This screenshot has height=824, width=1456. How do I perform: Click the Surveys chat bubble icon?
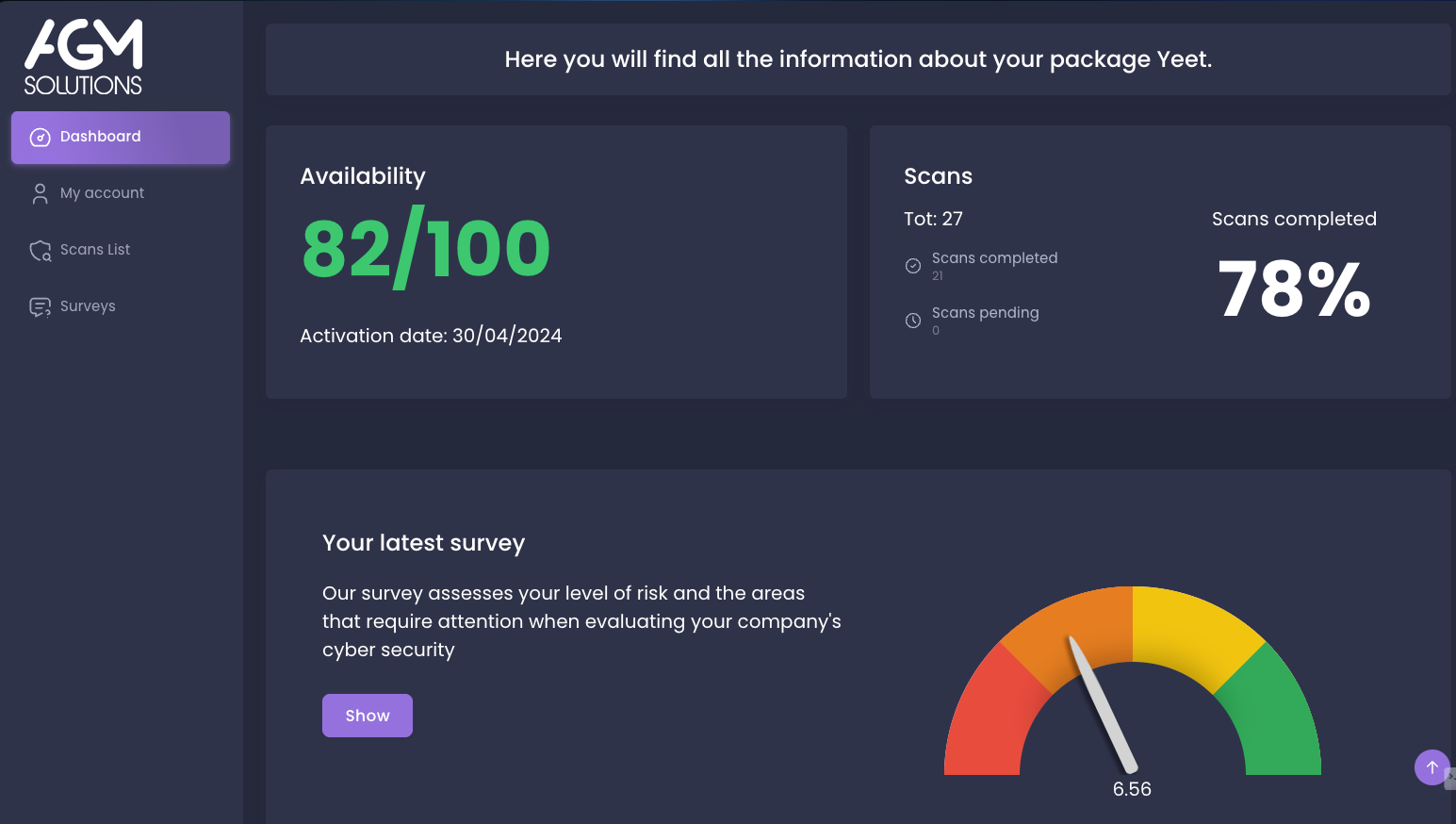[x=40, y=306]
